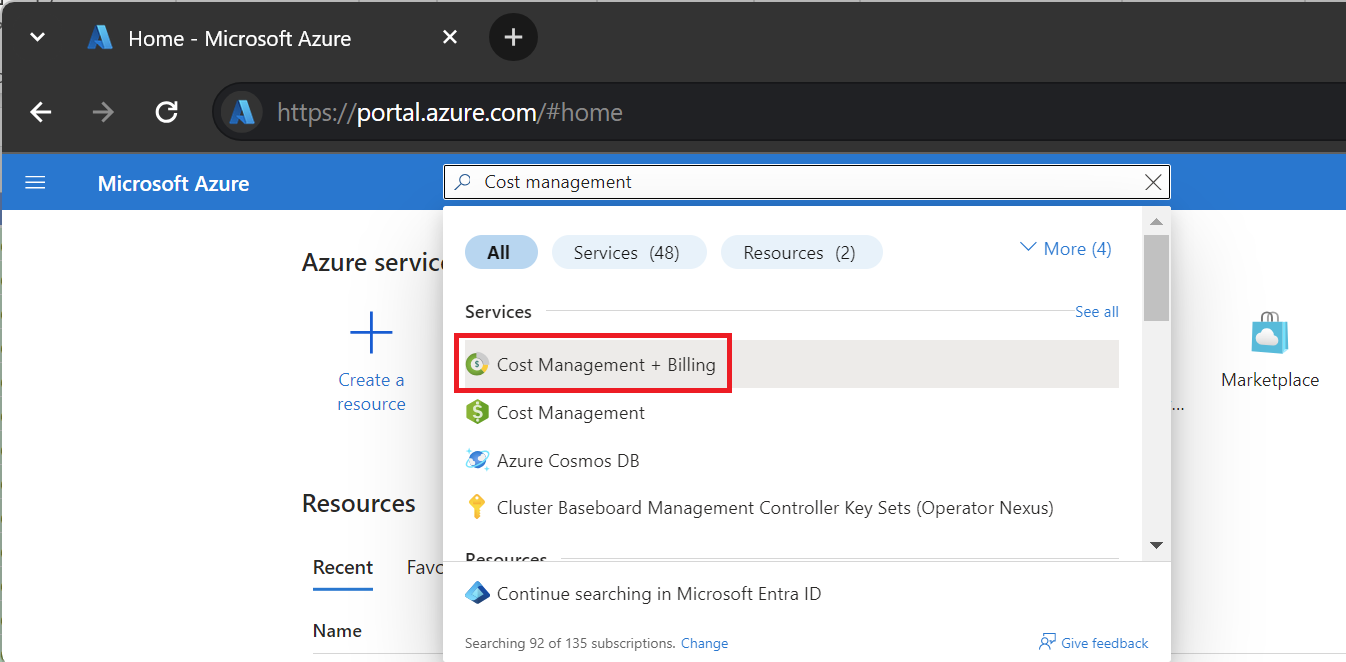Open Cost Management + Billing result
The height and width of the screenshot is (662, 1346).
[x=791, y=364]
